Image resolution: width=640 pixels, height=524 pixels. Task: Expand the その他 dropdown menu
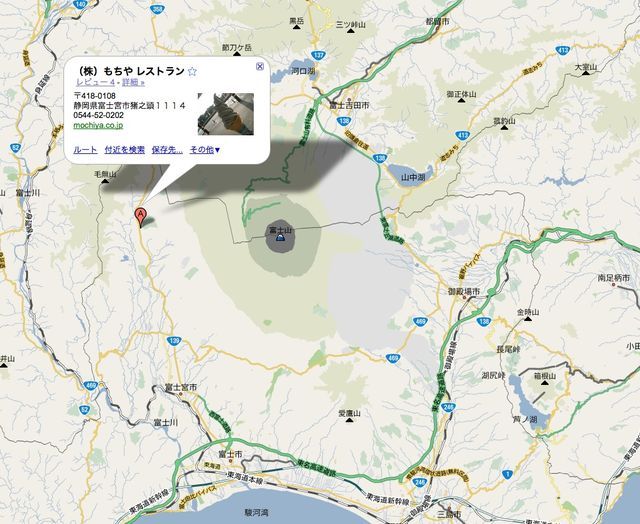coord(205,150)
